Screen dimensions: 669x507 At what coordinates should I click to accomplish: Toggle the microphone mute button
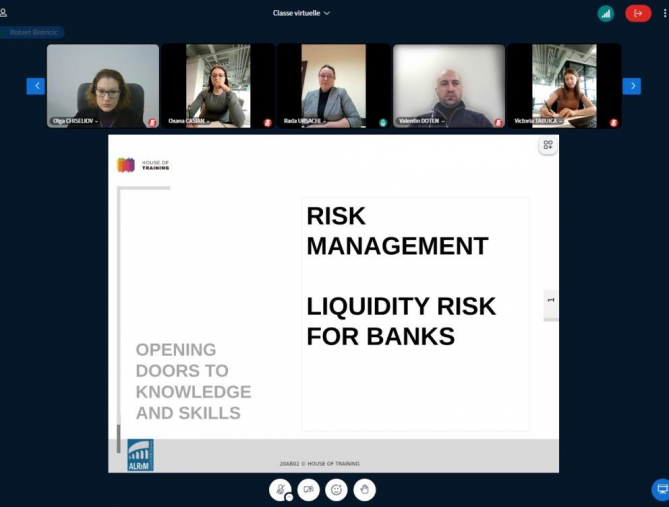pos(281,490)
